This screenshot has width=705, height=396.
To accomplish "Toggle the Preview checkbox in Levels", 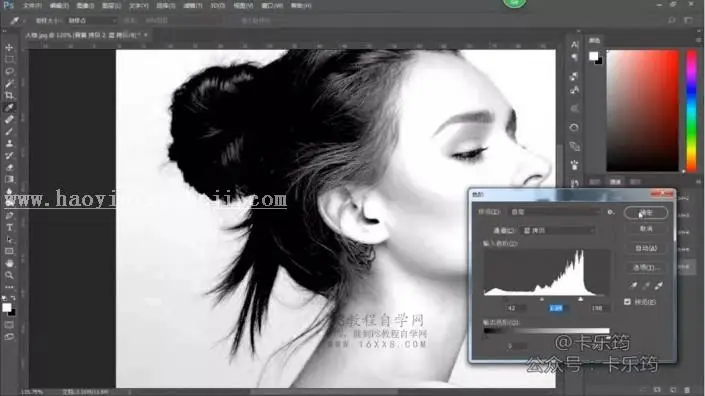I will point(627,302).
